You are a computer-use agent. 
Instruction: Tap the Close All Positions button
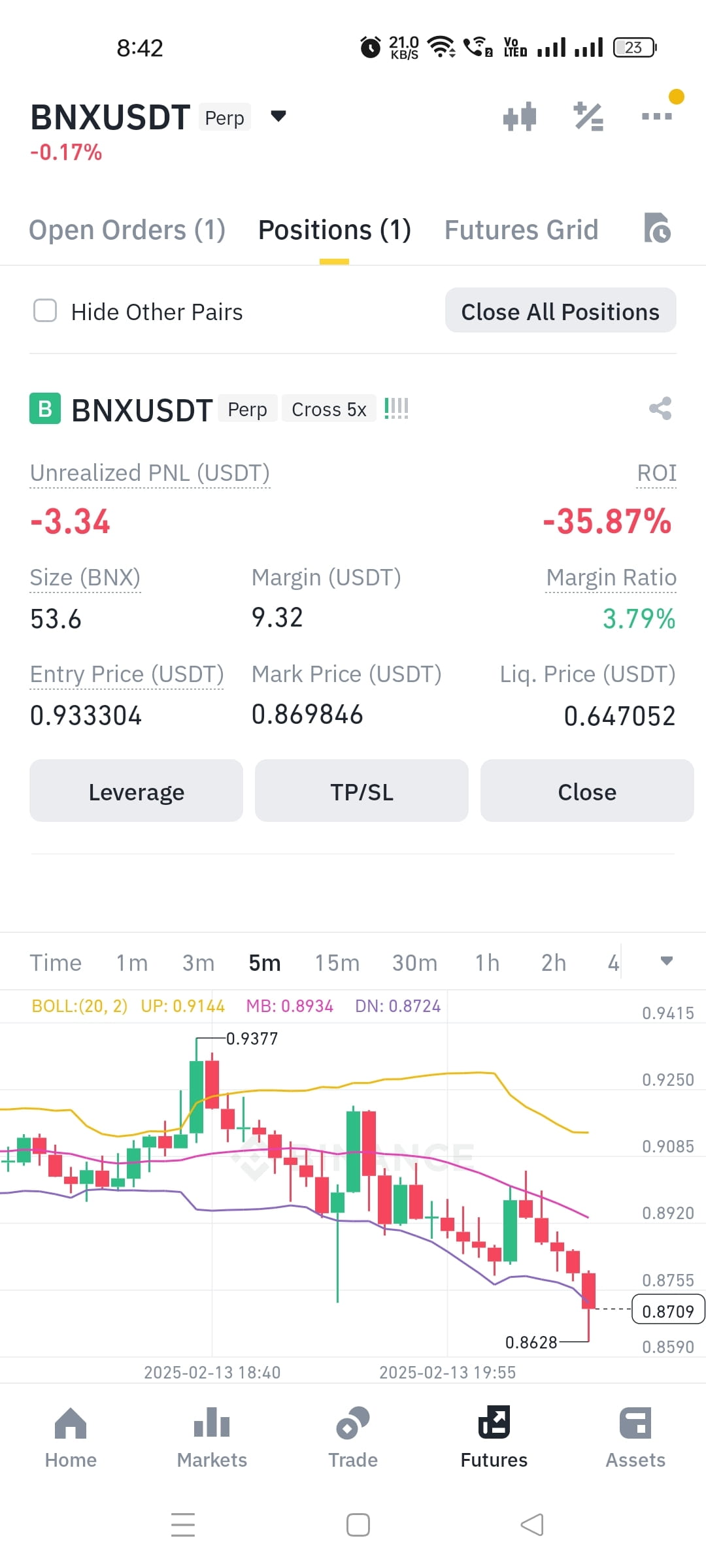pyautogui.click(x=560, y=311)
